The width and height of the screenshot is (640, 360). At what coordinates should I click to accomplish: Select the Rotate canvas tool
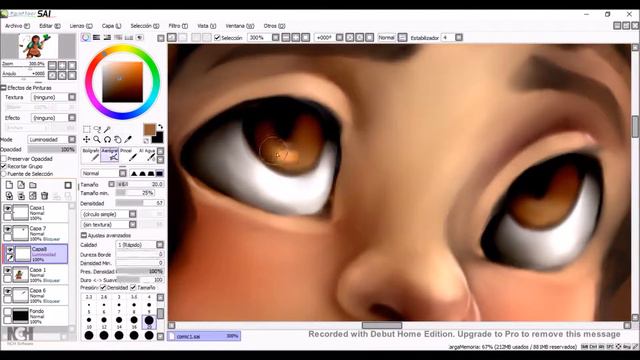click(x=107, y=140)
